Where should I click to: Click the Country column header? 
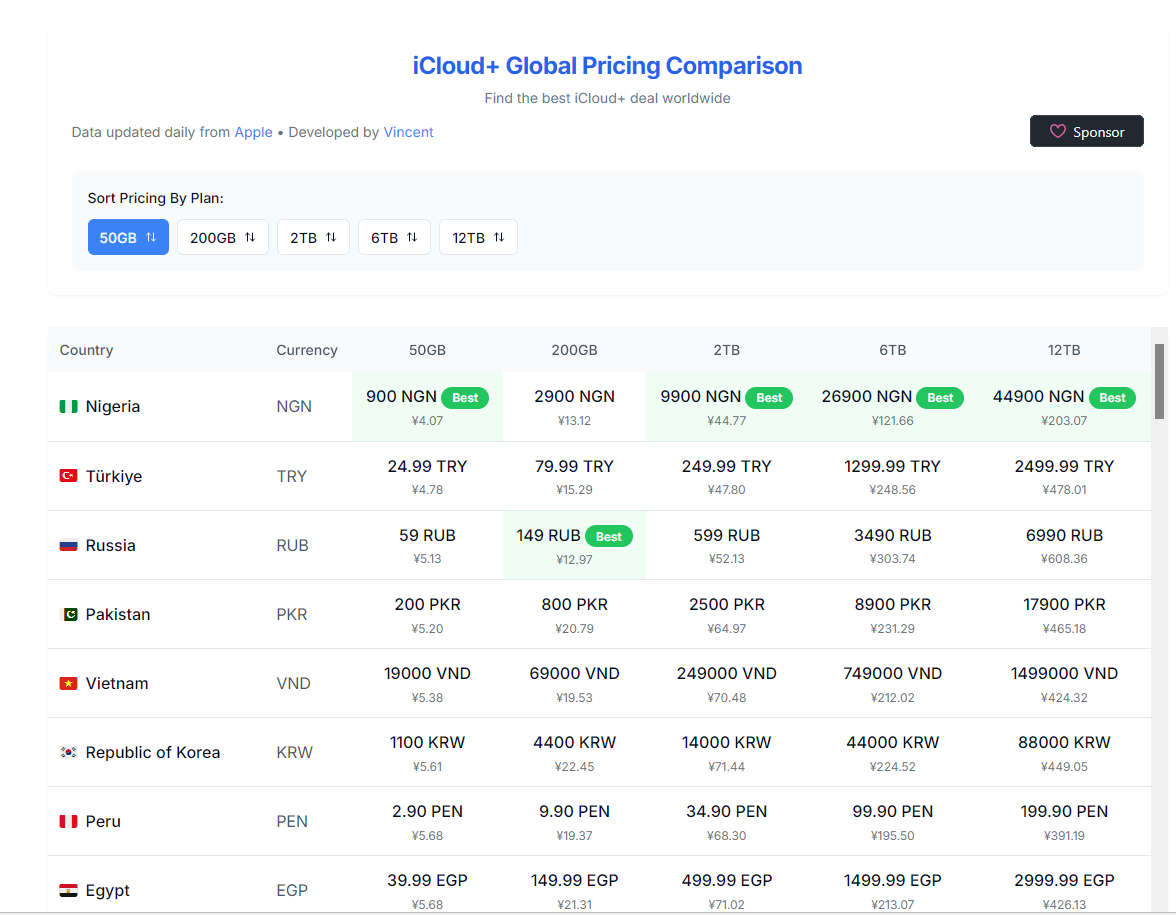86,350
